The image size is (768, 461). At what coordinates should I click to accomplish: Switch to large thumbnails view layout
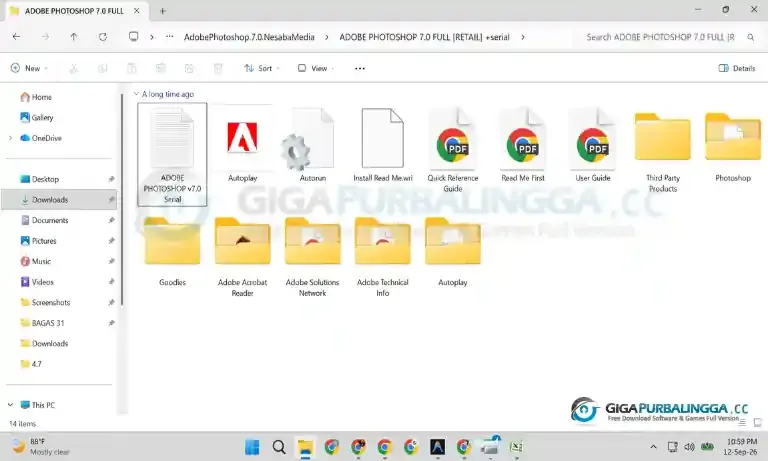757,422
